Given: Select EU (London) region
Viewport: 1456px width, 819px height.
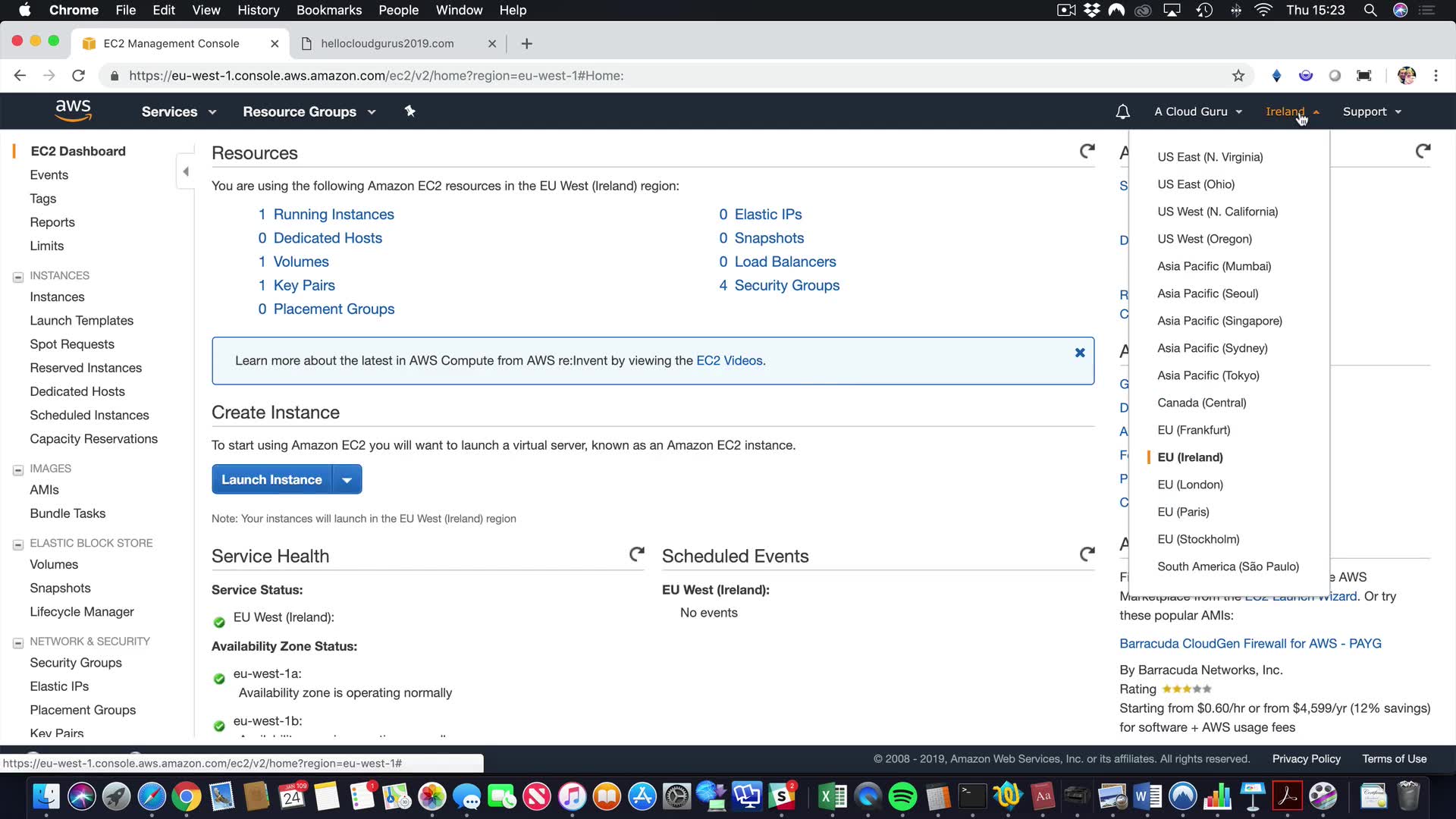Looking at the screenshot, I should (1190, 485).
